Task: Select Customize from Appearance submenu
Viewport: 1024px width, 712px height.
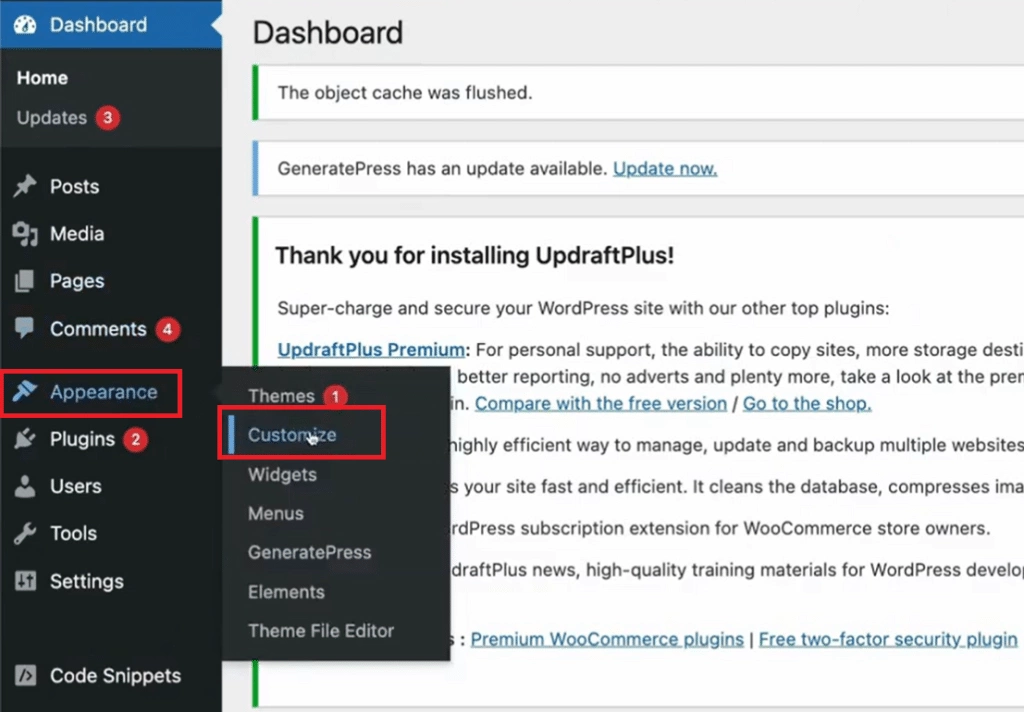Action: [292, 434]
